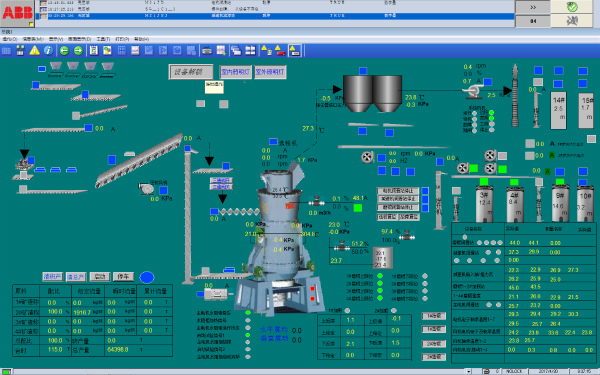Image resolution: width=600 pixels, height=375 pixels.
Task: Open the 帮助(H) menu
Action: 141,39
